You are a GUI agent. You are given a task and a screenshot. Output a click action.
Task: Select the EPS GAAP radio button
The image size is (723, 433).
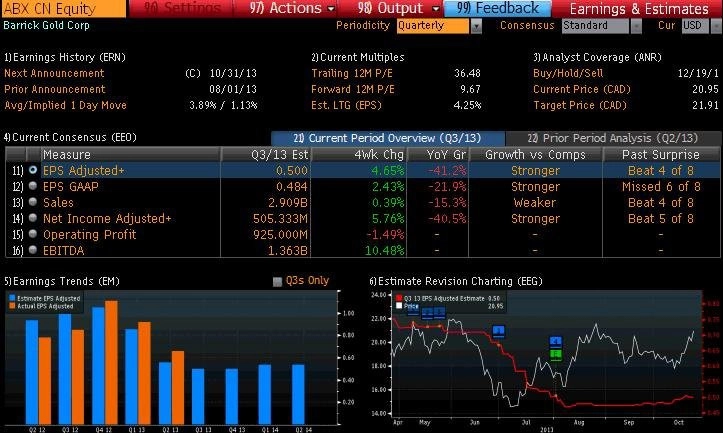point(33,186)
